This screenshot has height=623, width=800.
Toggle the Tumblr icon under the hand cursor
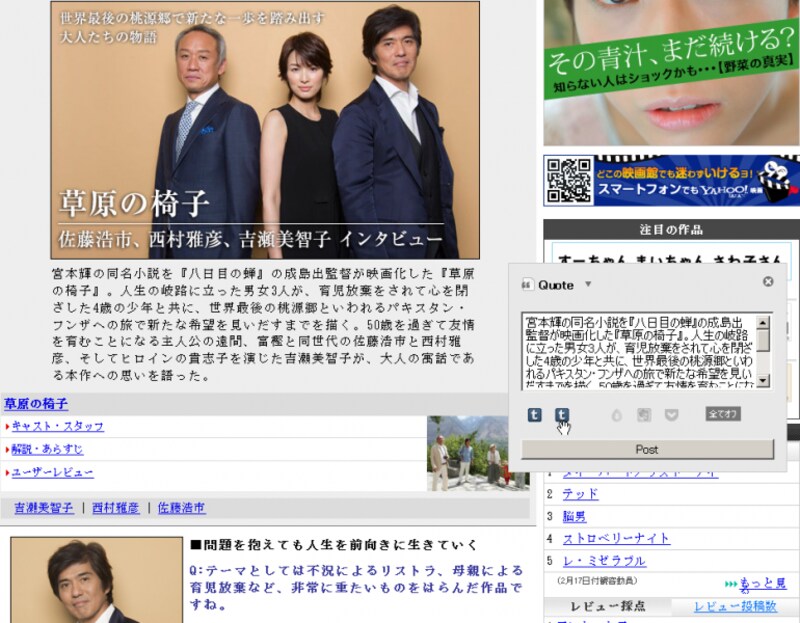[562, 414]
